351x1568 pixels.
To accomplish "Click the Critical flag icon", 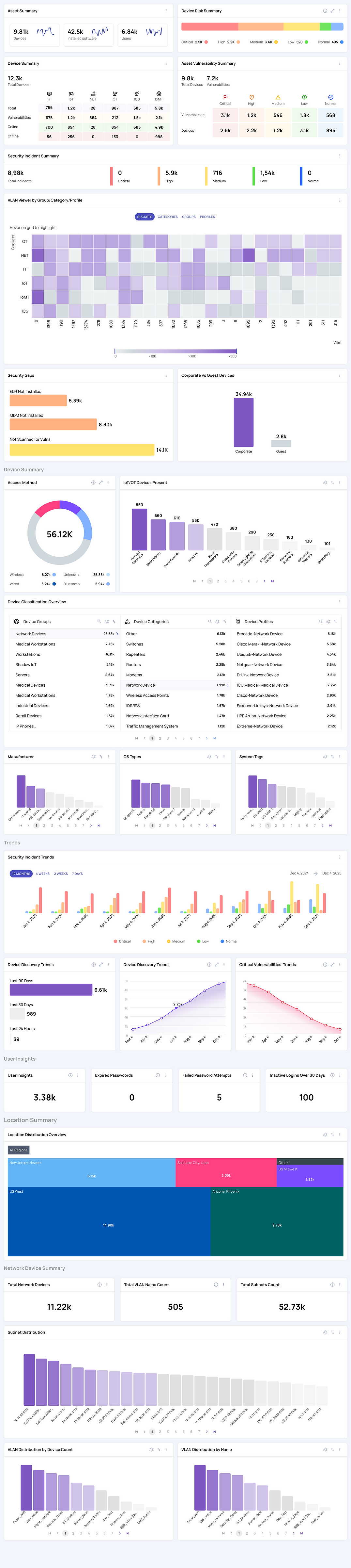I will pos(225,97).
